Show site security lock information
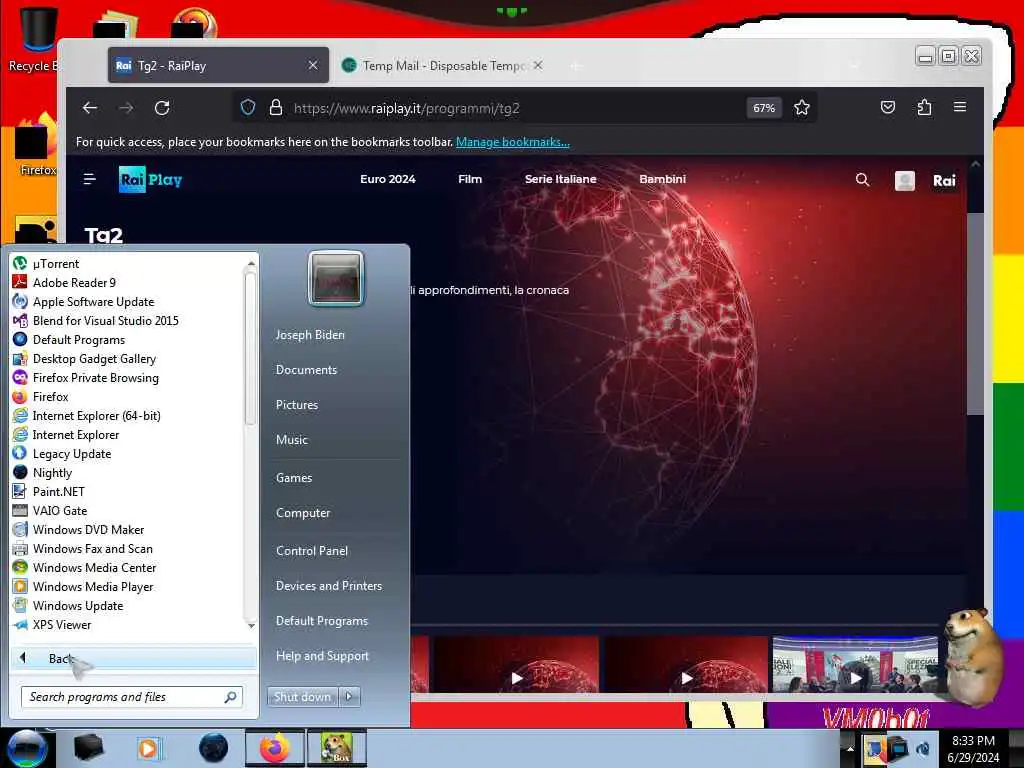This screenshot has width=1024, height=768. [x=276, y=108]
